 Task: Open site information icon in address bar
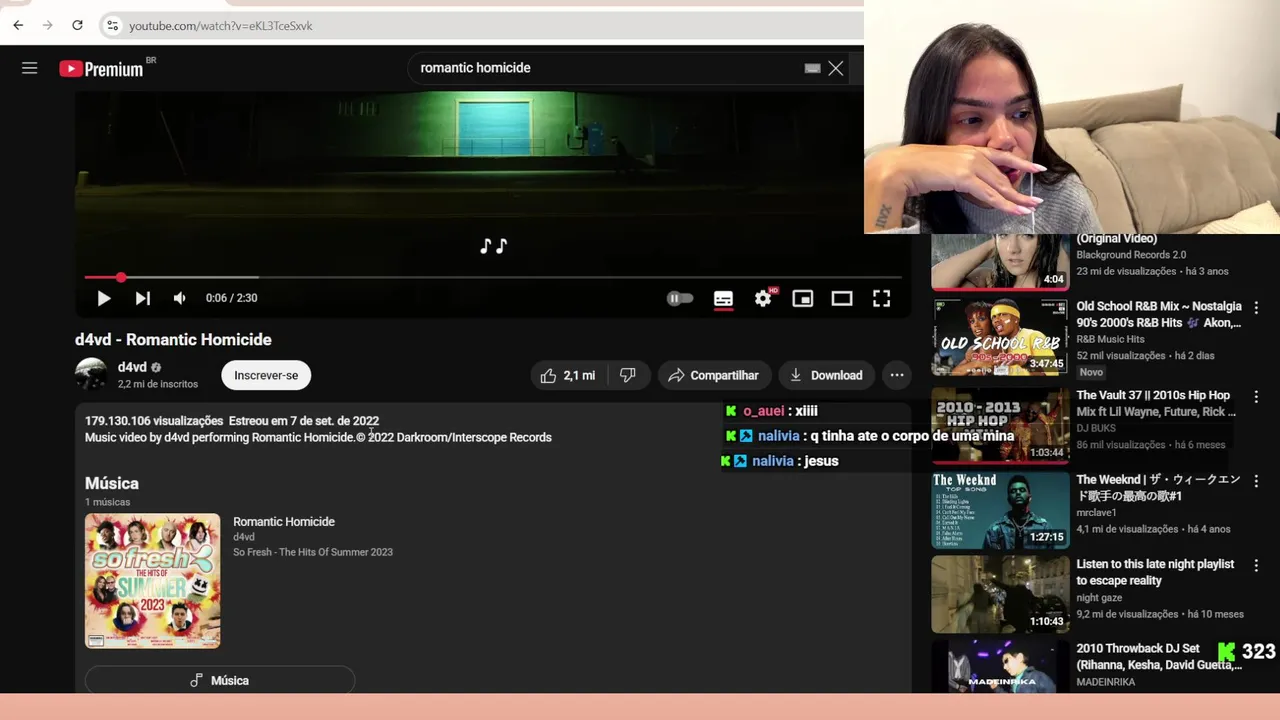click(112, 25)
